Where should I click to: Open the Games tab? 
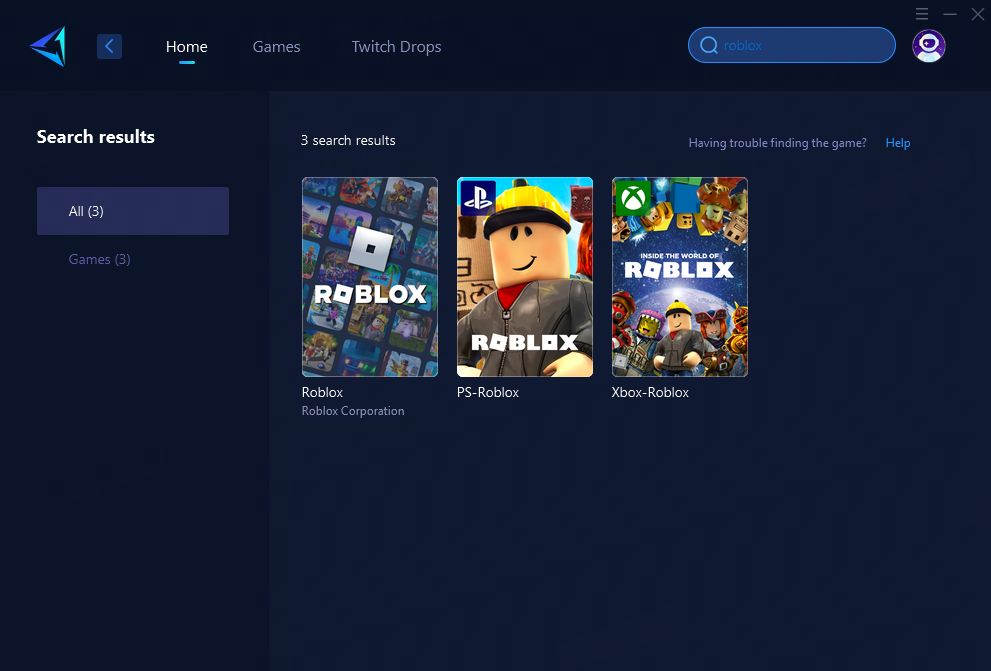coord(276,47)
